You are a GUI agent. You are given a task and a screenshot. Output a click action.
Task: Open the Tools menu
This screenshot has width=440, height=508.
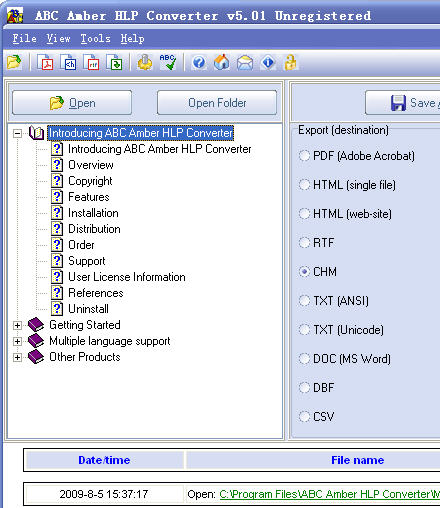pyautogui.click(x=95, y=39)
